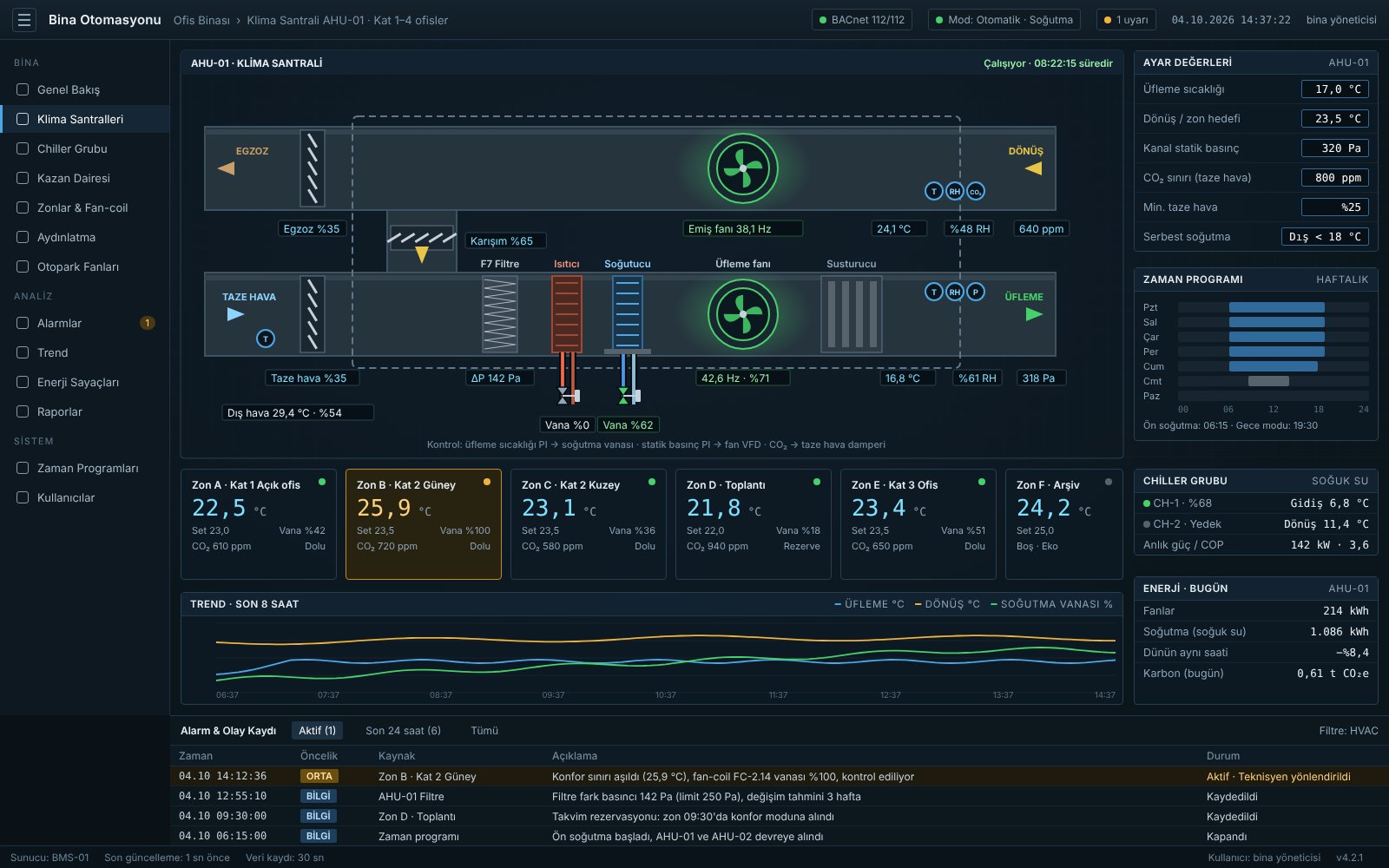Switch to Tümü alarm tab
1389x868 pixels.
click(484, 731)
